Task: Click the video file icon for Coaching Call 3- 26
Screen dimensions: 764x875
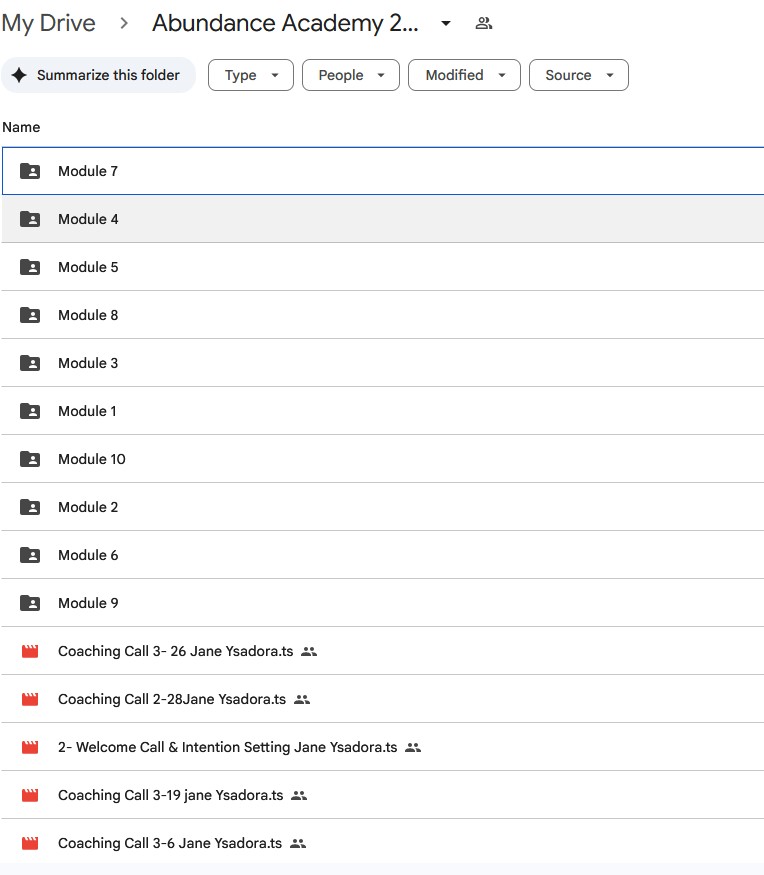Action: pos(30,651)
